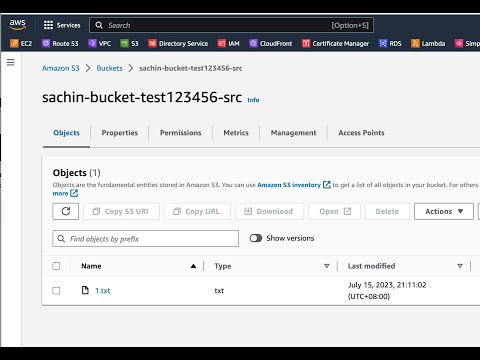
Task: Sort by Type column arrow
Action: pyautogui.click(x=327, y=266)
